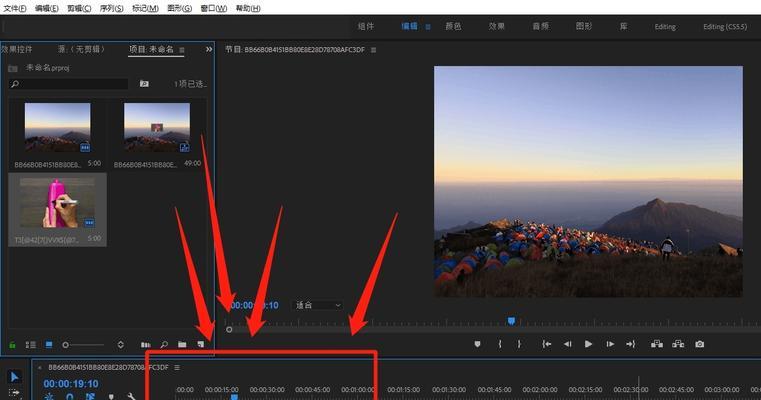Play the program monitor video

[x=588, y=344]
